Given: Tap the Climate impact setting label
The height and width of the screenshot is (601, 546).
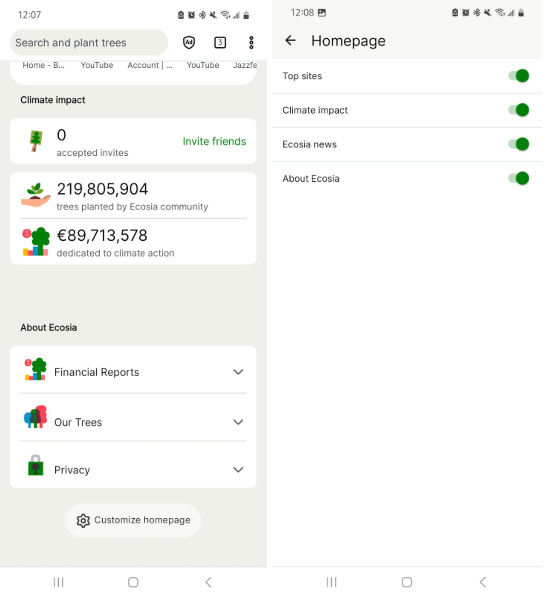Looking at the screenshot, I should pos(315,110).
